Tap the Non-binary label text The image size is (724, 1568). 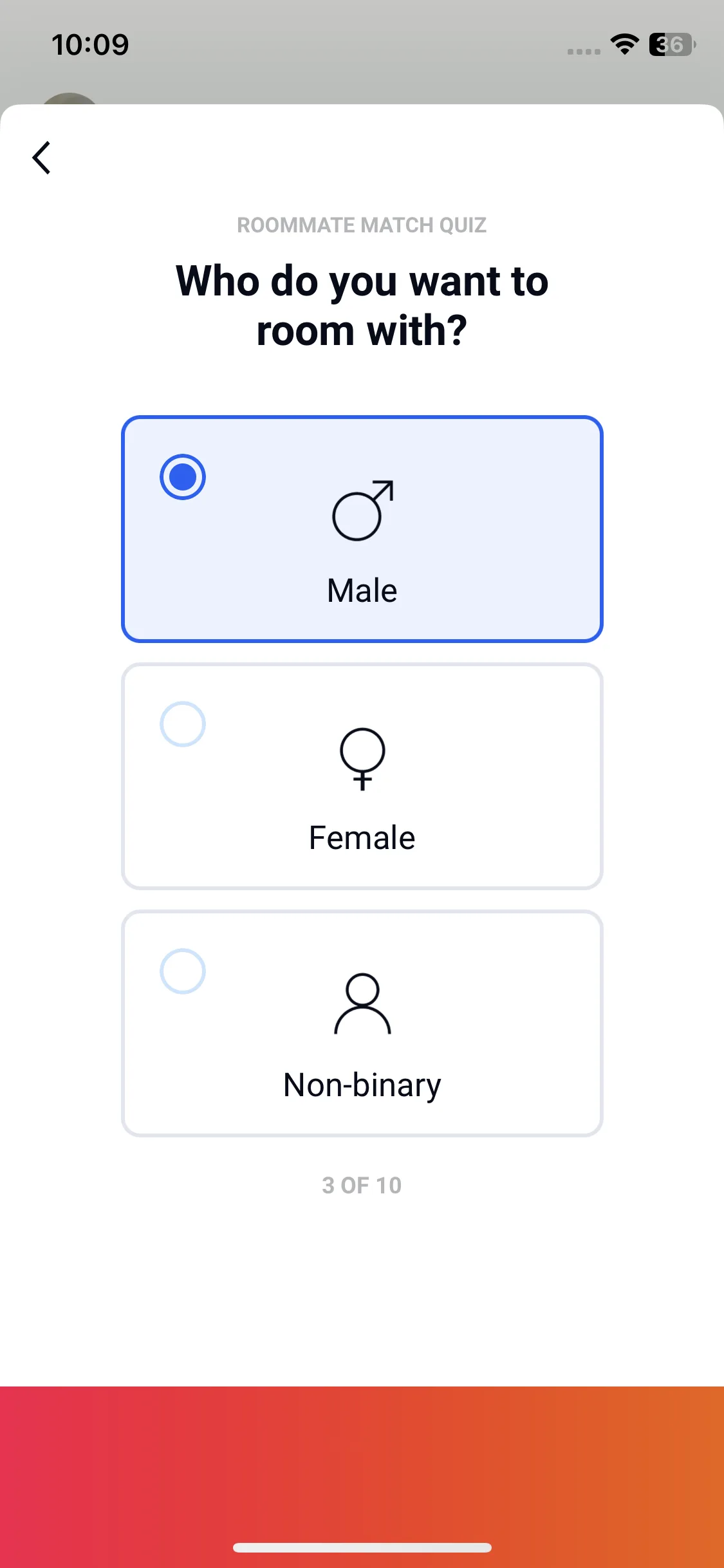pyautogui.click(x=362, y=1085)
